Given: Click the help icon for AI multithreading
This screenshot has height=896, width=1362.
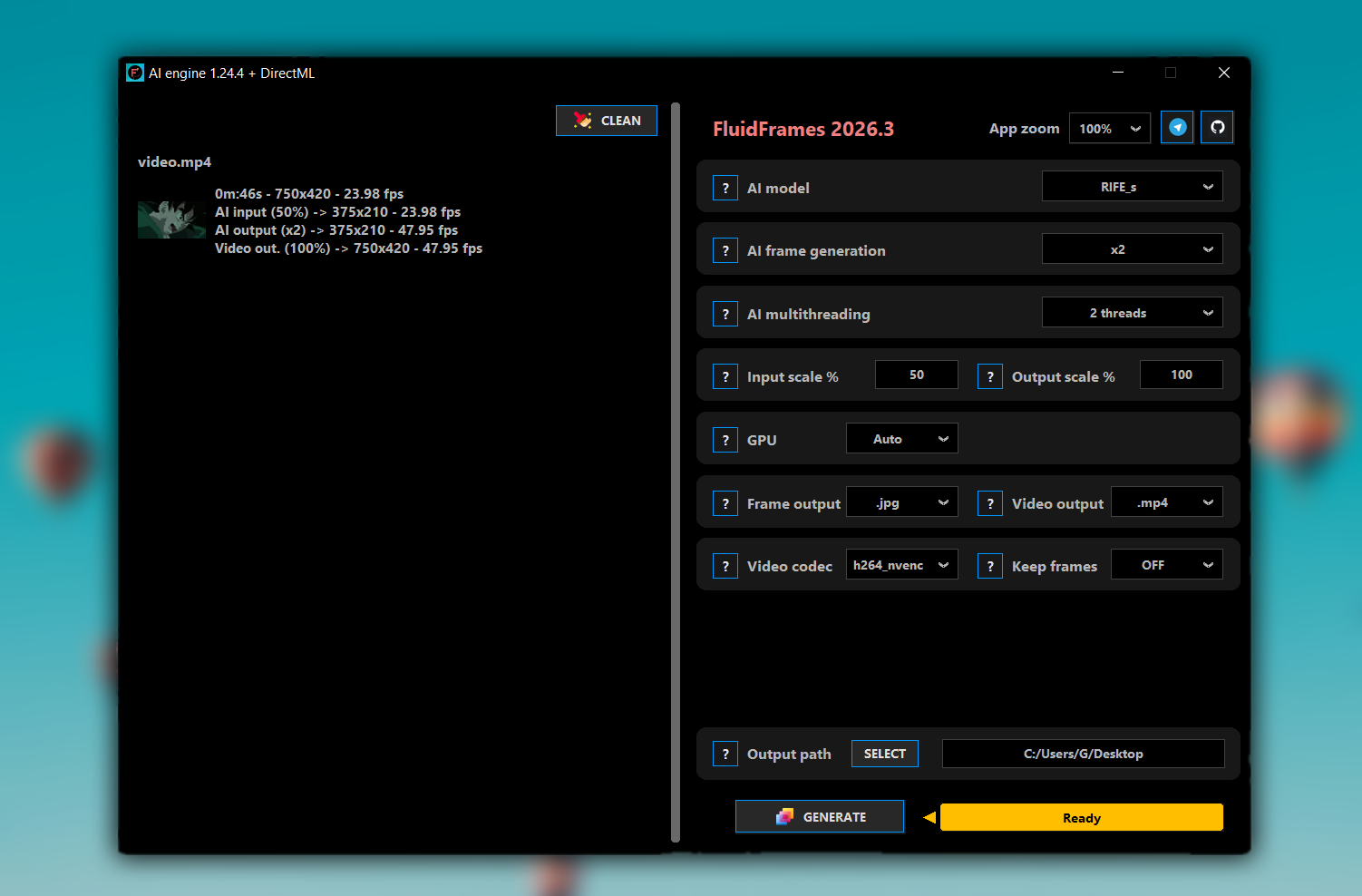Looking at the screenshot, I should click(x=725, y=314).
